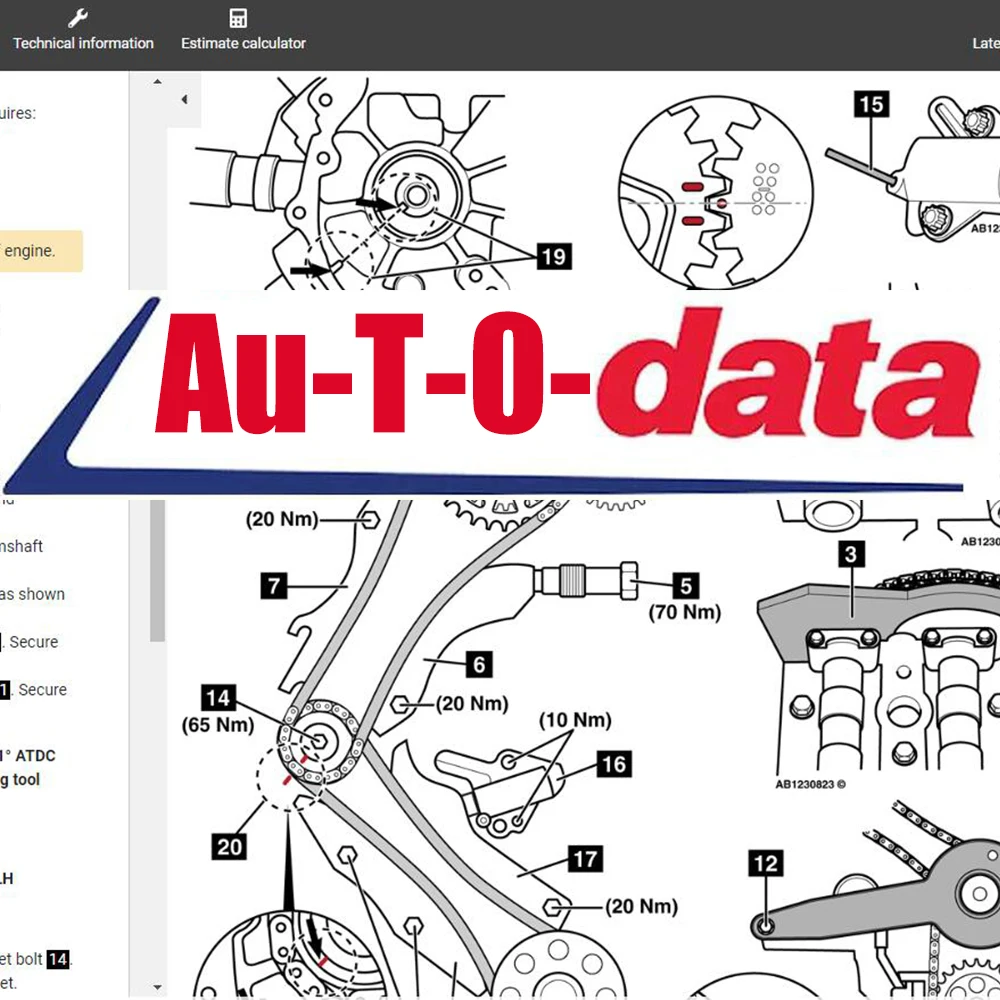Select the Technical information menu label
Image resolution: width=1000 pixels, height=1000 pixels.
tap(84, 43)
